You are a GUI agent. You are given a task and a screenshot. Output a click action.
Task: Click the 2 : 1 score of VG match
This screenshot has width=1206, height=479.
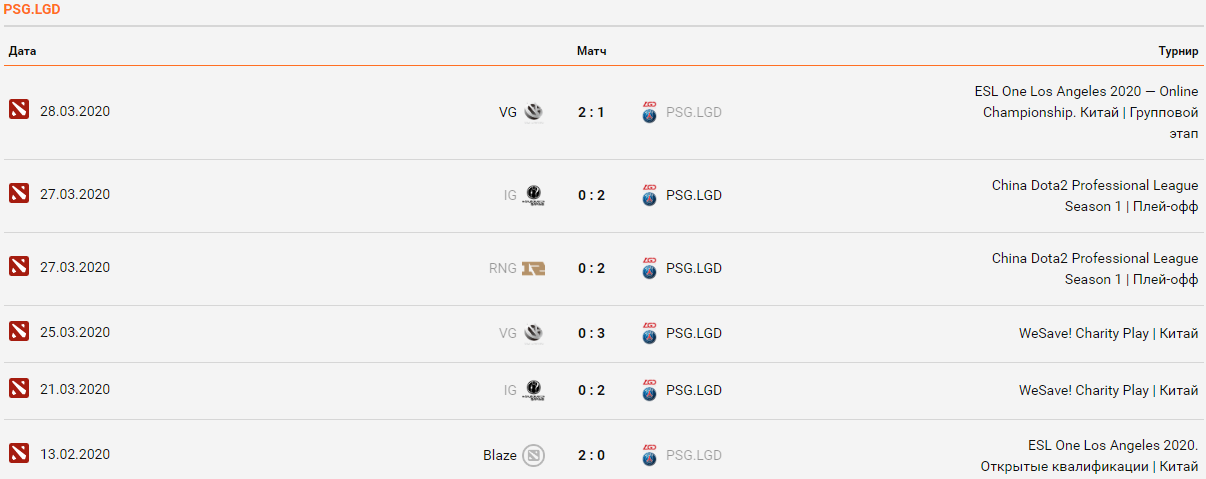[x=591, y=112]
